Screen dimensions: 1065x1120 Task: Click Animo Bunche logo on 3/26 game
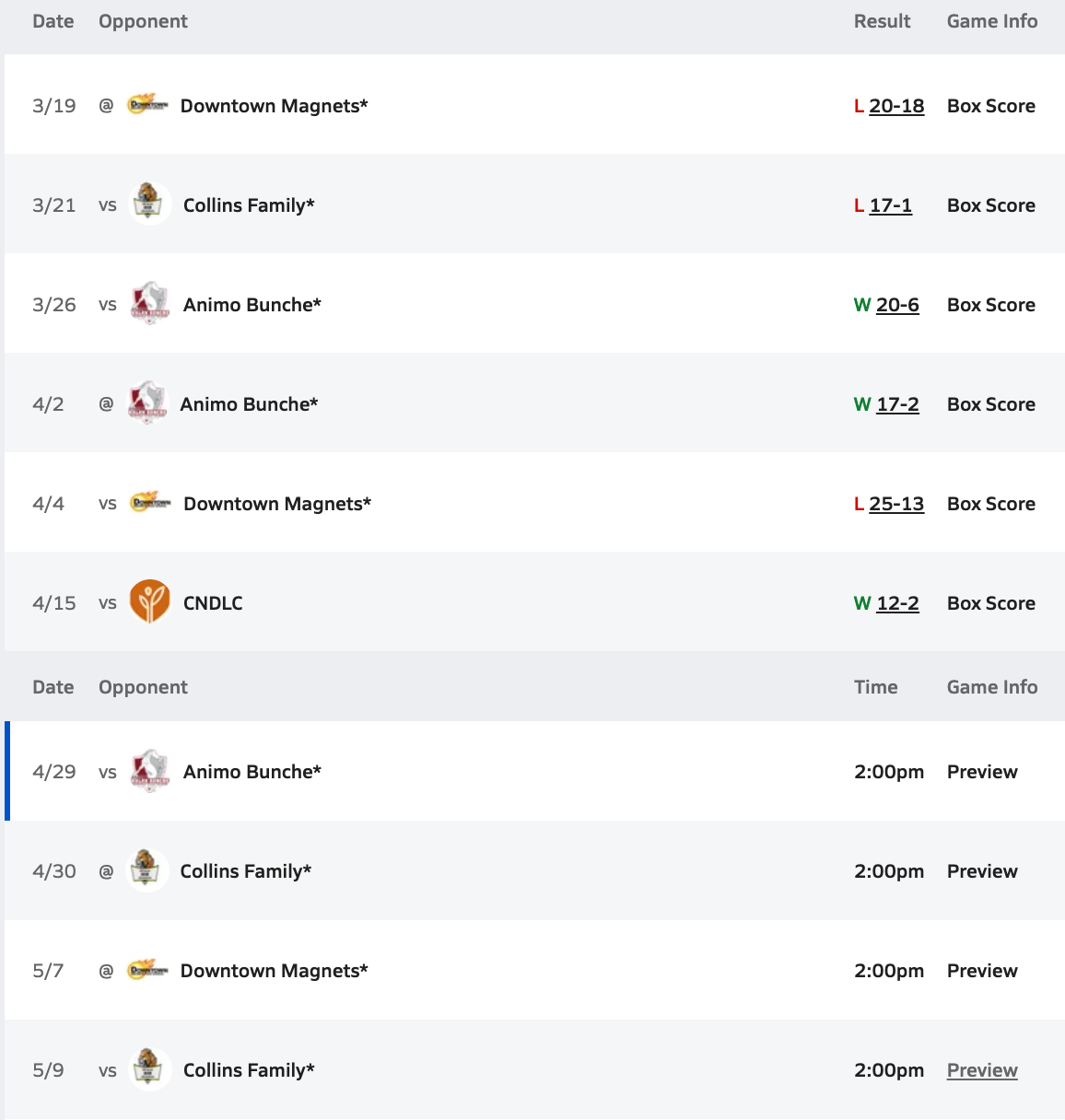pyautogui.click(x=149, y=304)
